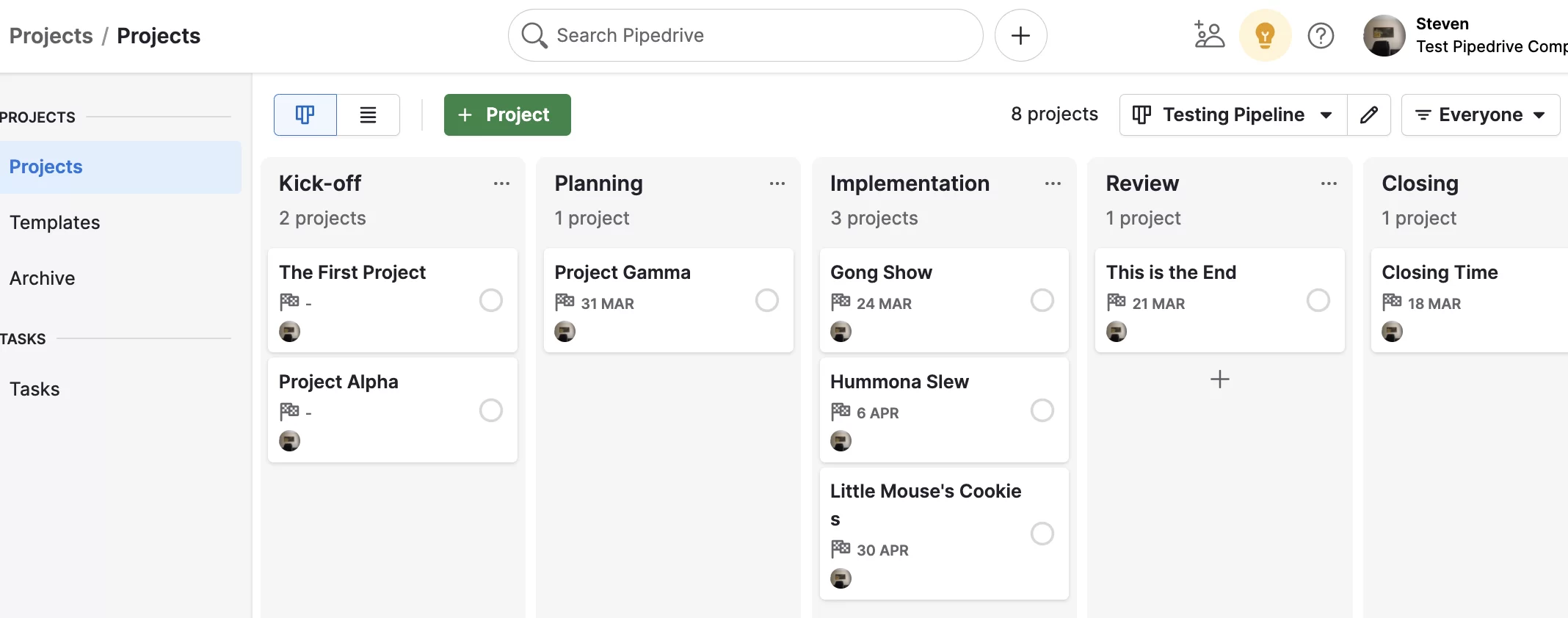
Task: Open the invite users icon
Action: pyautogui.click(x=1208, y=35)
